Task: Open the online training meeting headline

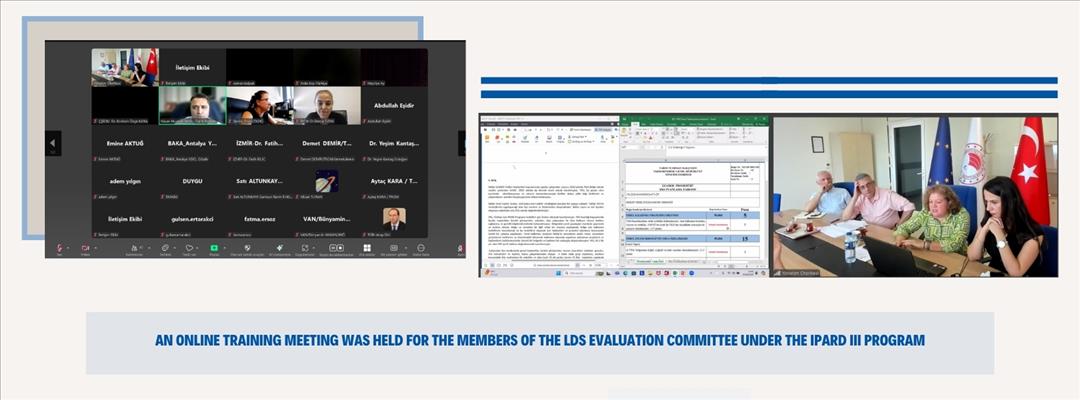Action: 539,340
